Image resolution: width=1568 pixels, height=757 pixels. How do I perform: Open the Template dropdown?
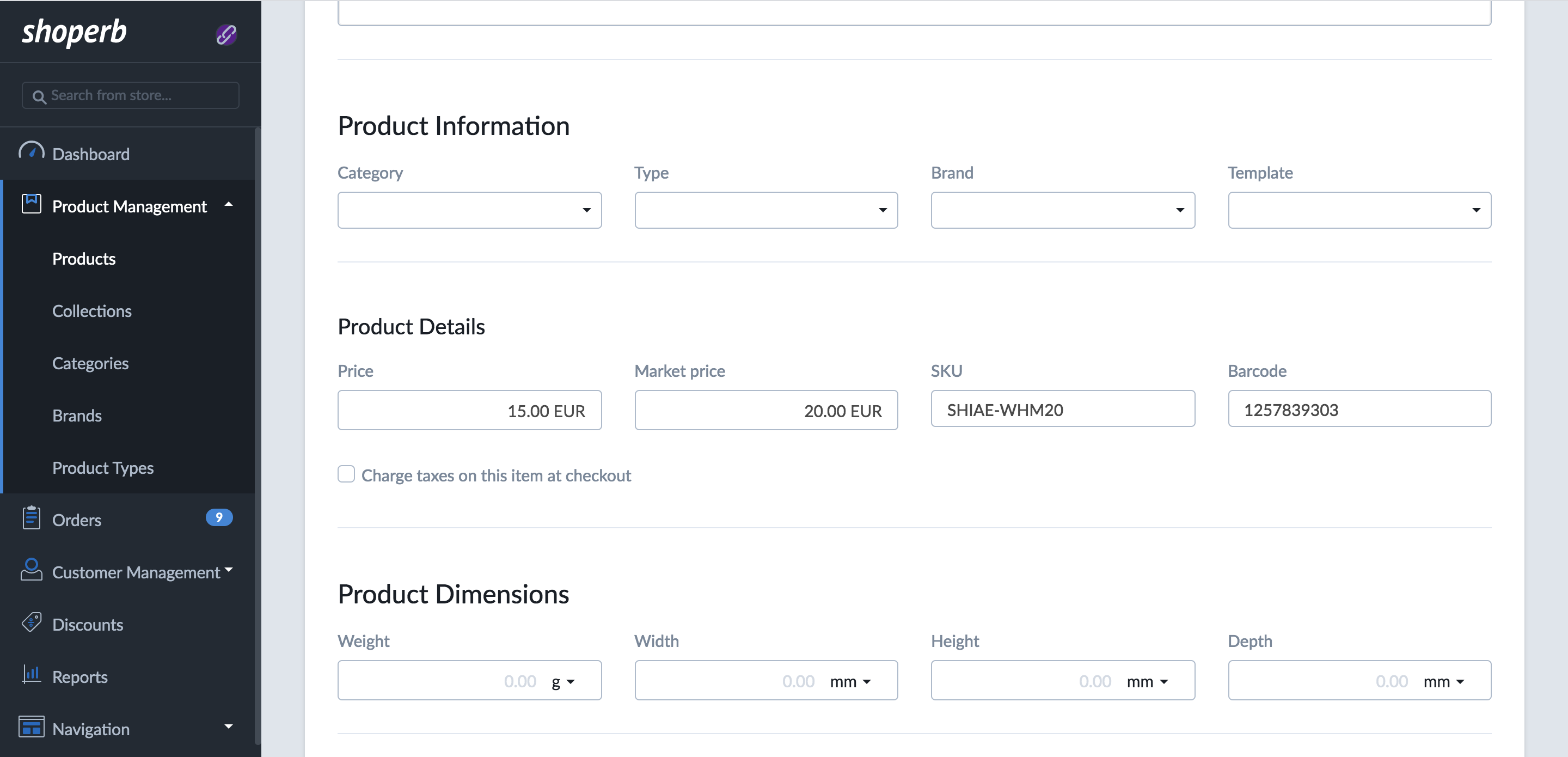[x=1359, y=210]
